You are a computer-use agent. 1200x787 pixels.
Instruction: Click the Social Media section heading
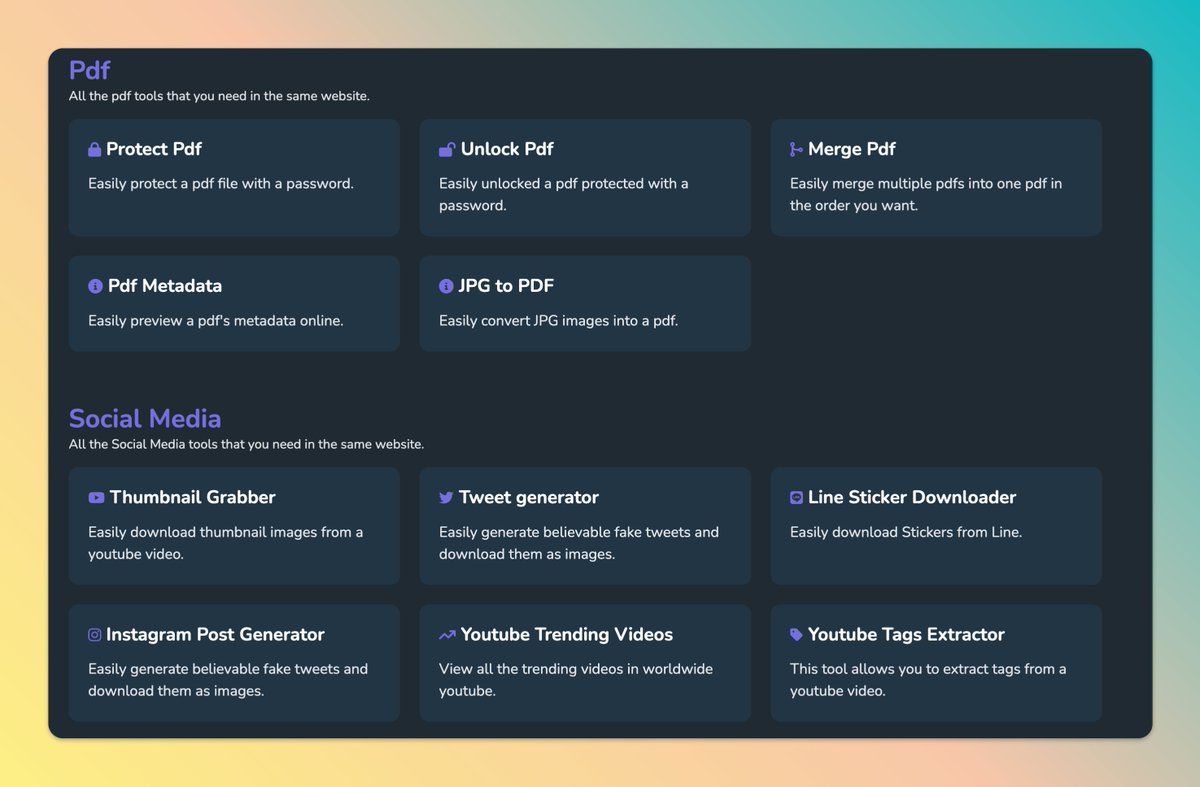point(145,418)
